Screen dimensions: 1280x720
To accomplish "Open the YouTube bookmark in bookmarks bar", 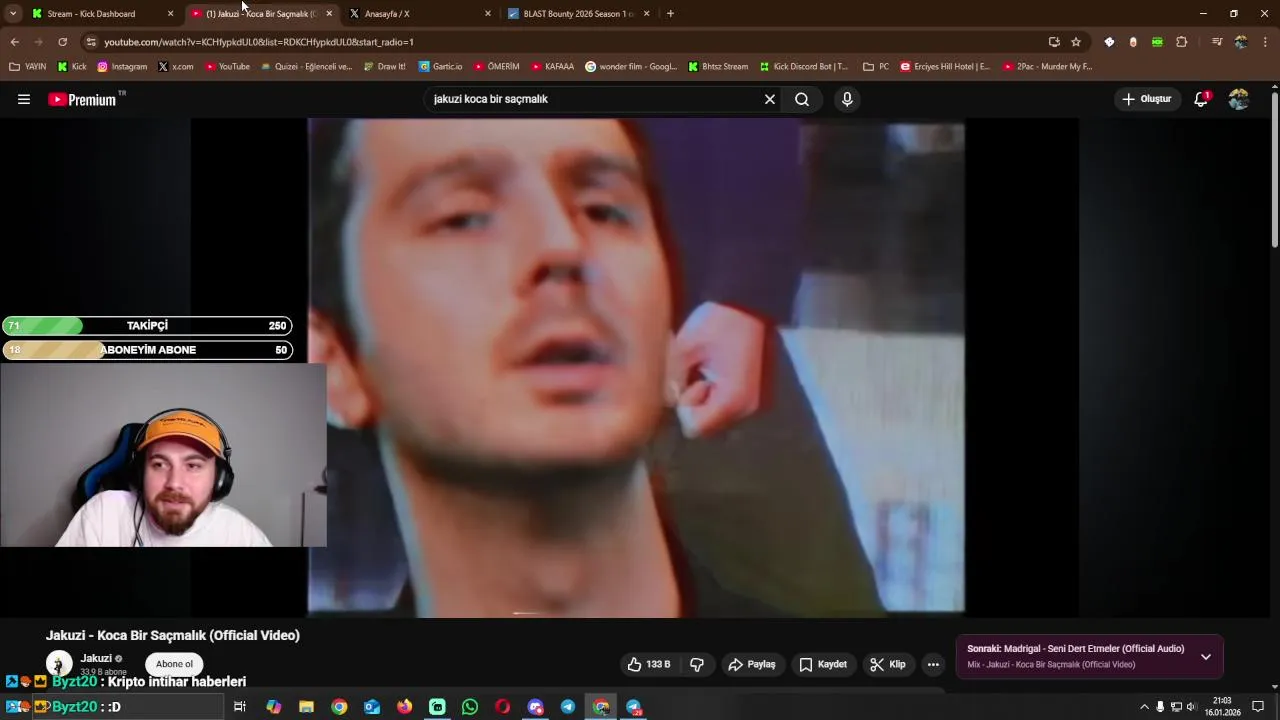I will [227, 67].
